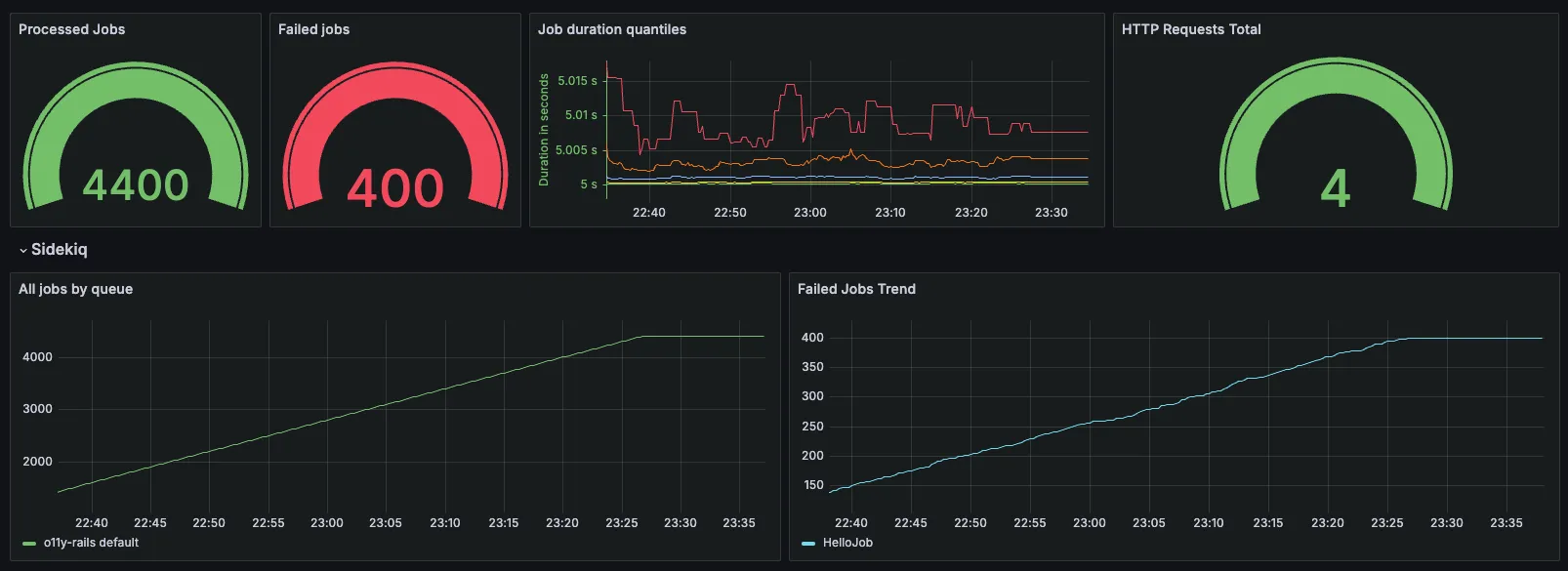
Task: Click the 400 tick in Failed Jobs Trend
Action: point(812,338)
